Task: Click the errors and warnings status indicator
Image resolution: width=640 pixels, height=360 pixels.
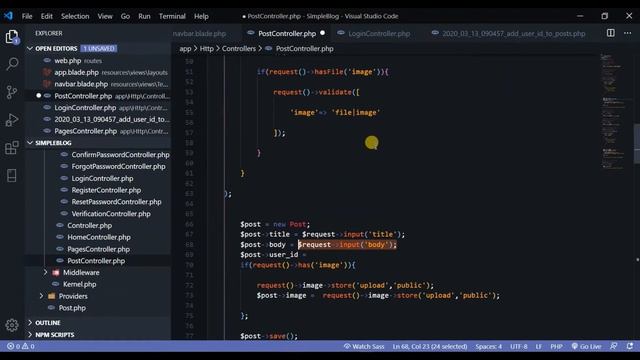Action: click(x=21, y=346)
